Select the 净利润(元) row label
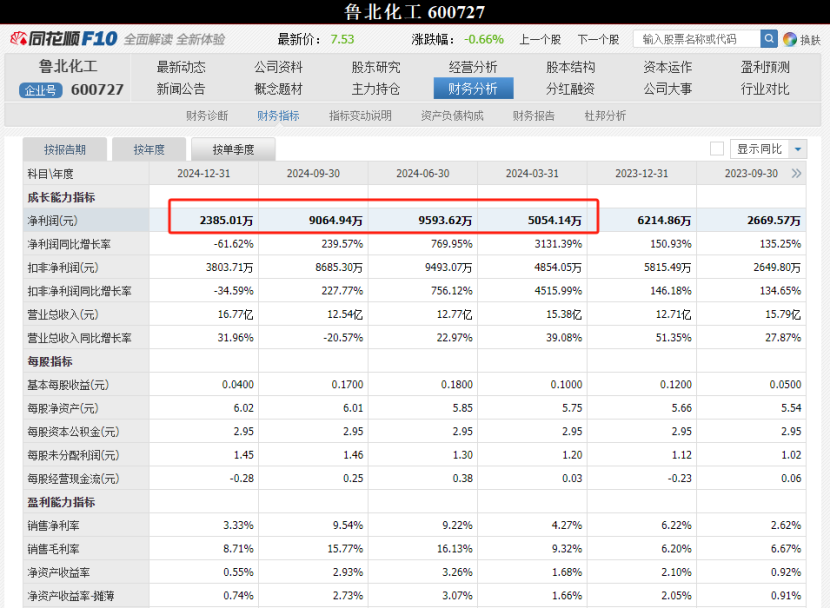Viewport: 830px width, 608px height. point(52,221)
